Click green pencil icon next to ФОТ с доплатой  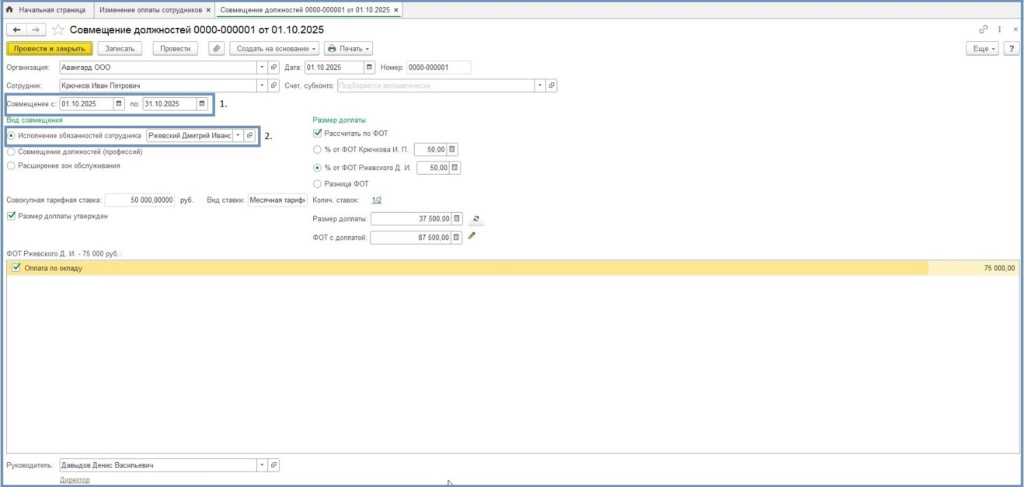tap(472, 237)
